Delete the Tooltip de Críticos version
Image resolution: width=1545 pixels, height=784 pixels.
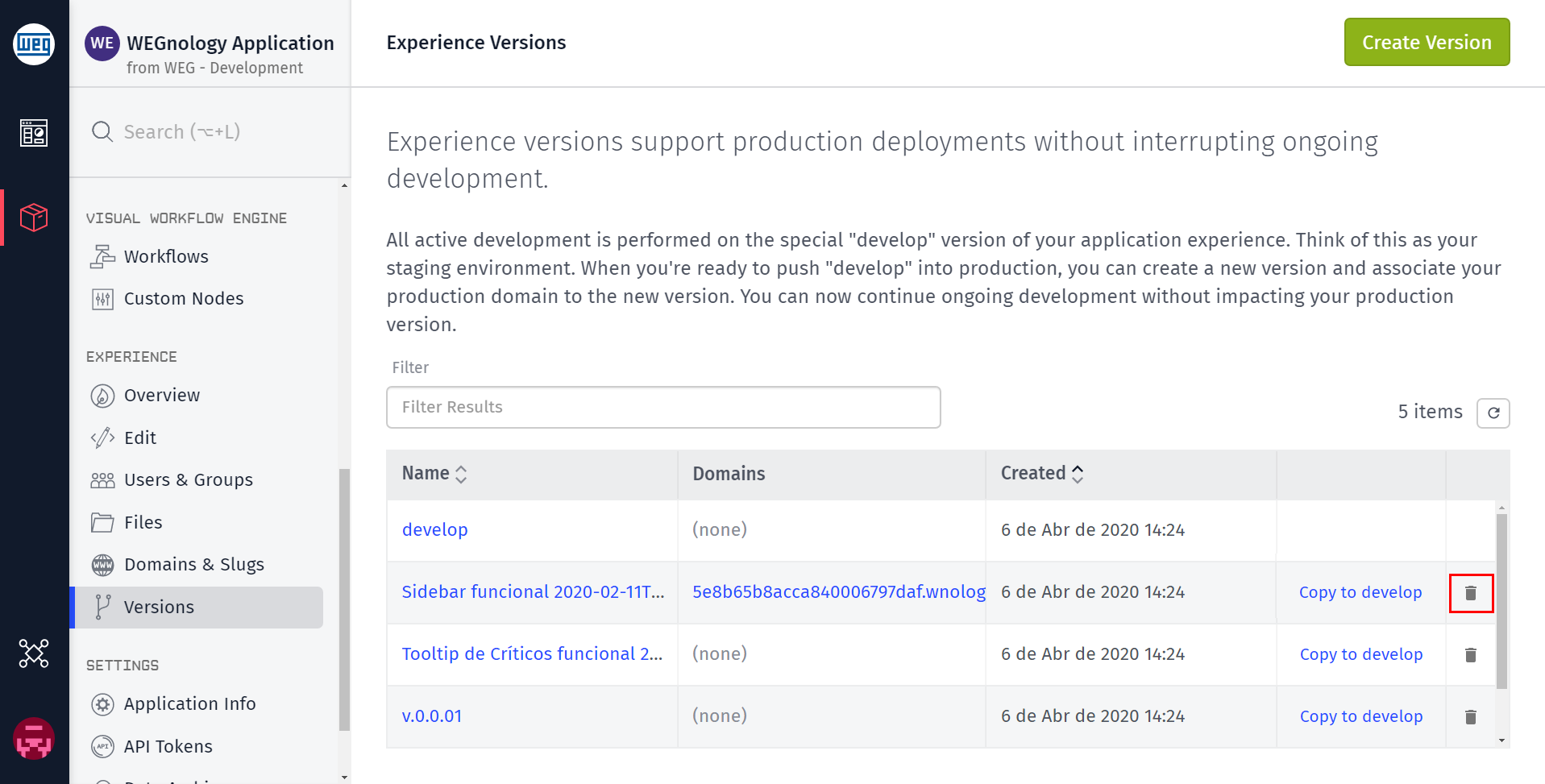1471,654
